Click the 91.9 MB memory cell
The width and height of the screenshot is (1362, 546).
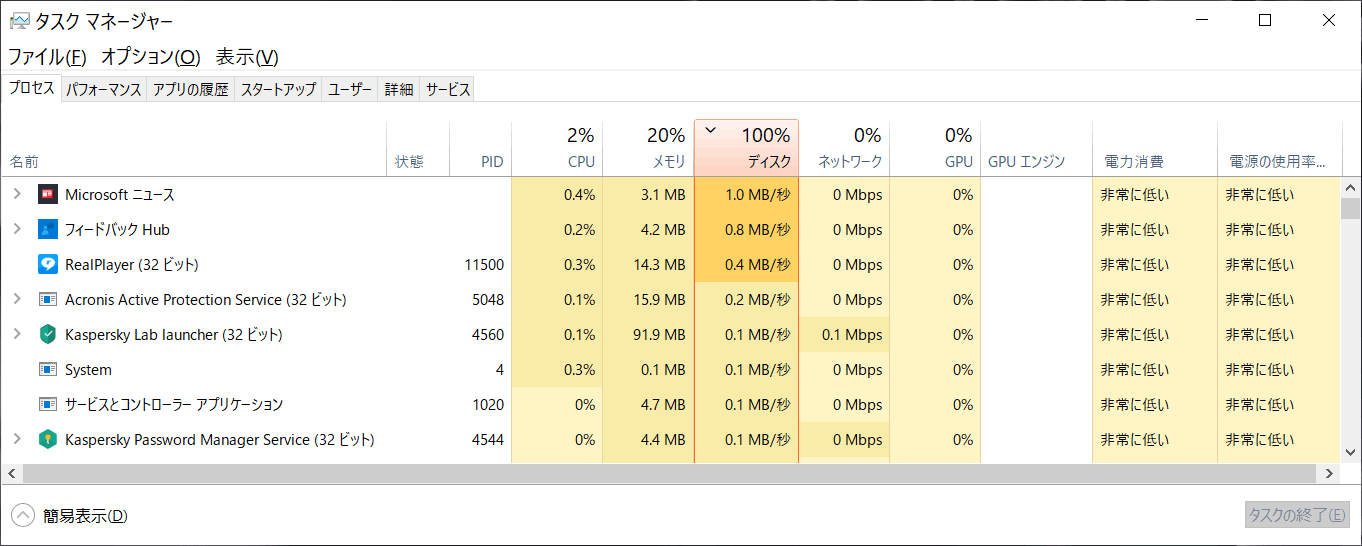click(x=648, y=334)
